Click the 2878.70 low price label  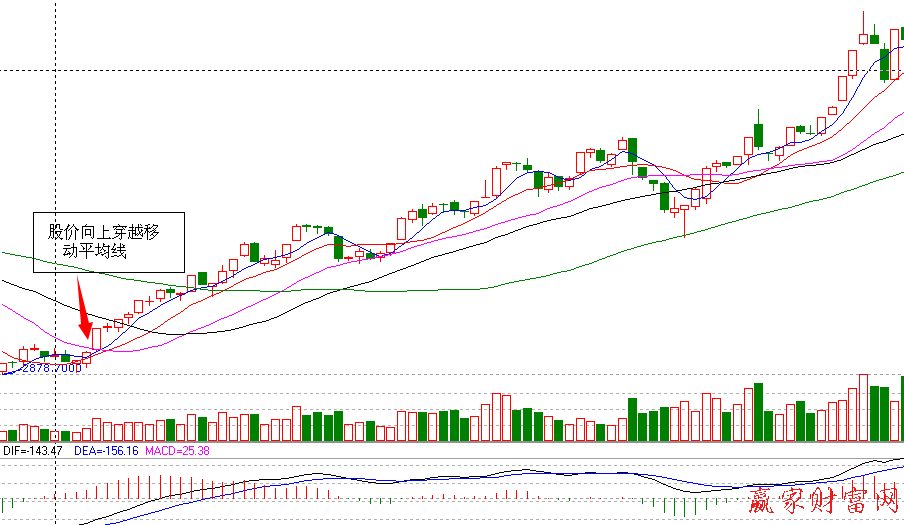48,368
